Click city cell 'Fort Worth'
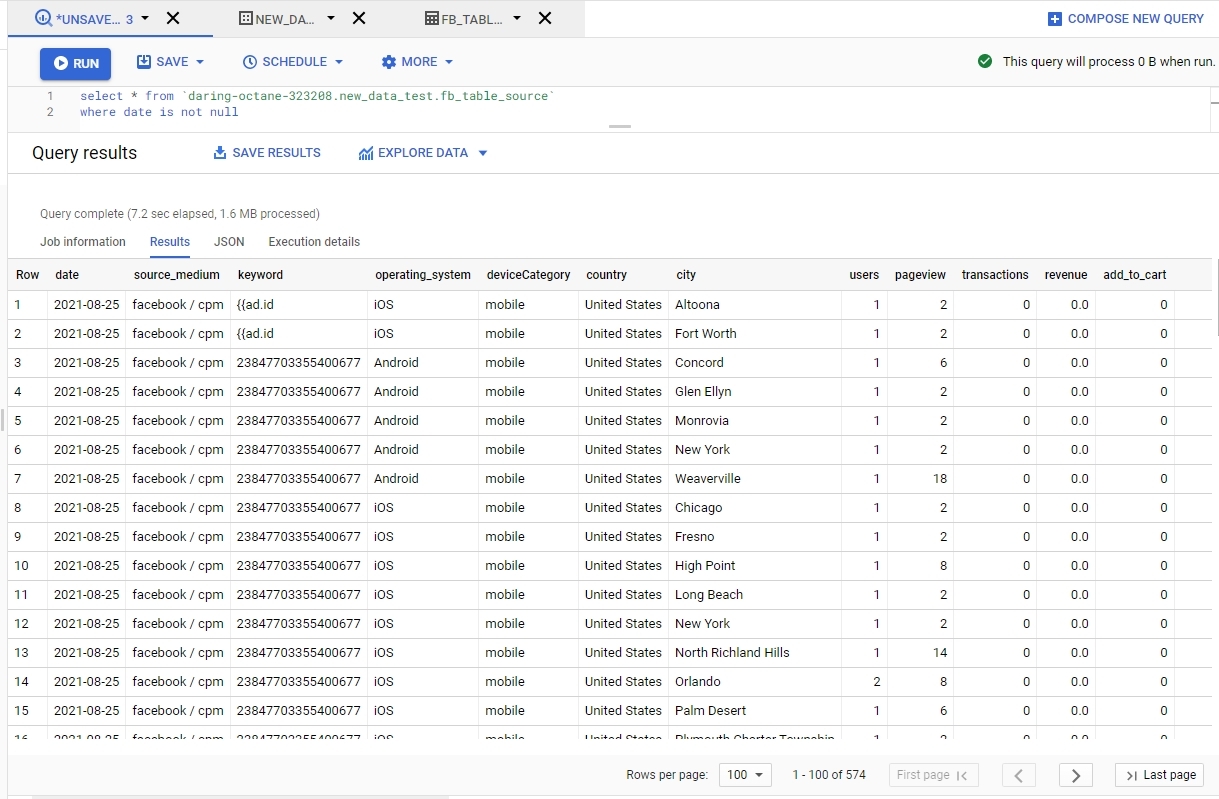Screen dimensions: 1219x799 point(705,334)
